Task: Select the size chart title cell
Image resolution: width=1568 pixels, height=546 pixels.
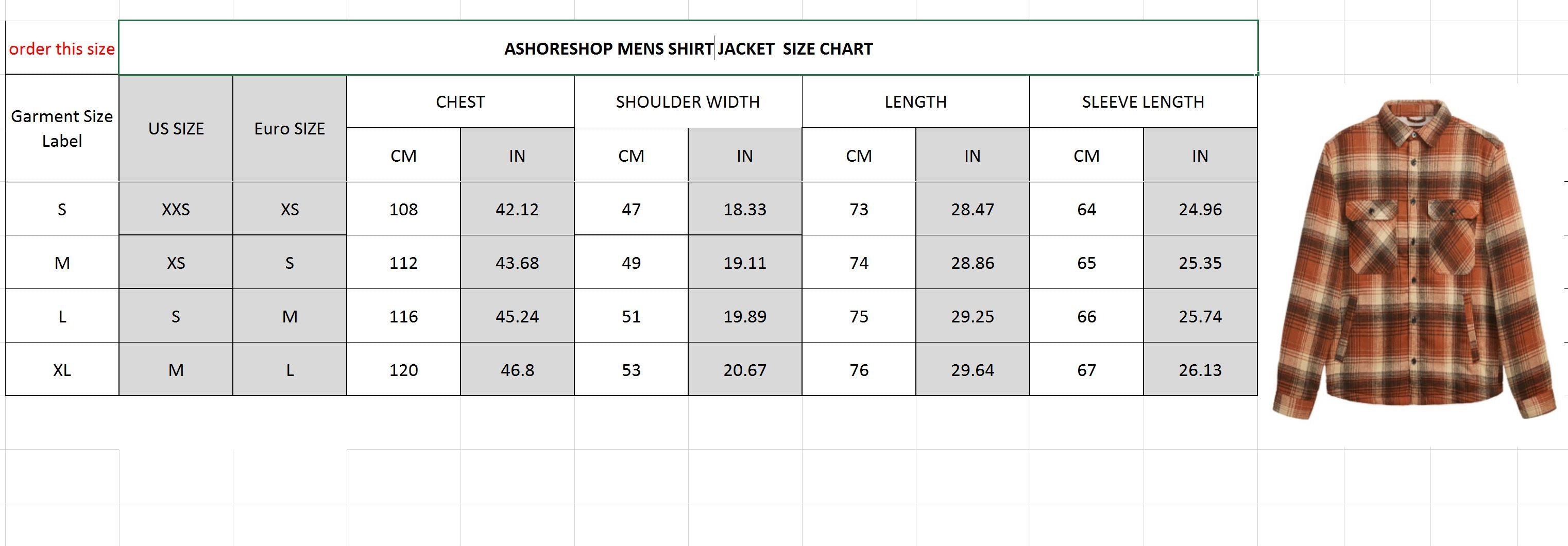Action: pyautogui.click(x=688, y=49)
